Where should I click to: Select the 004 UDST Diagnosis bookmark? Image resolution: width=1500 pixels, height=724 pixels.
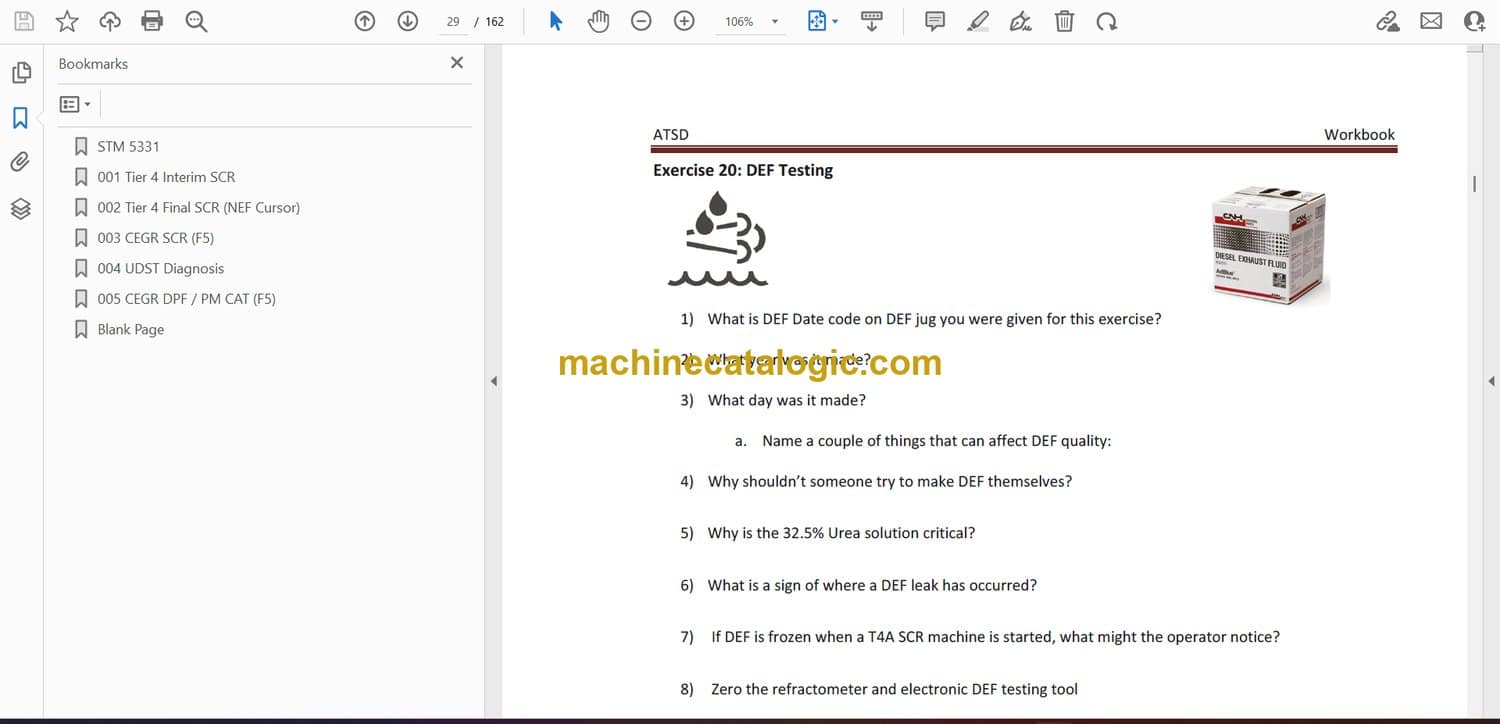(x=160, y=268)
